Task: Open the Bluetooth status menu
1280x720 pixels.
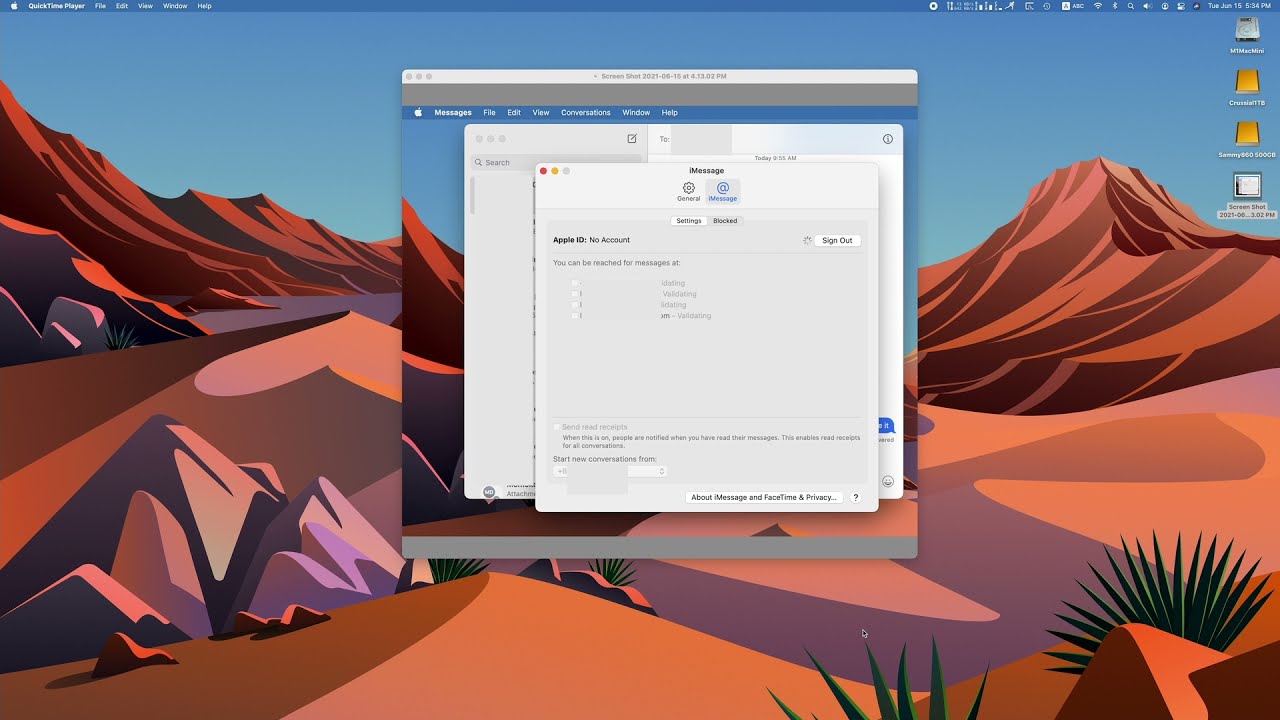Action: pyautogui.click(x=1114, y=6)
